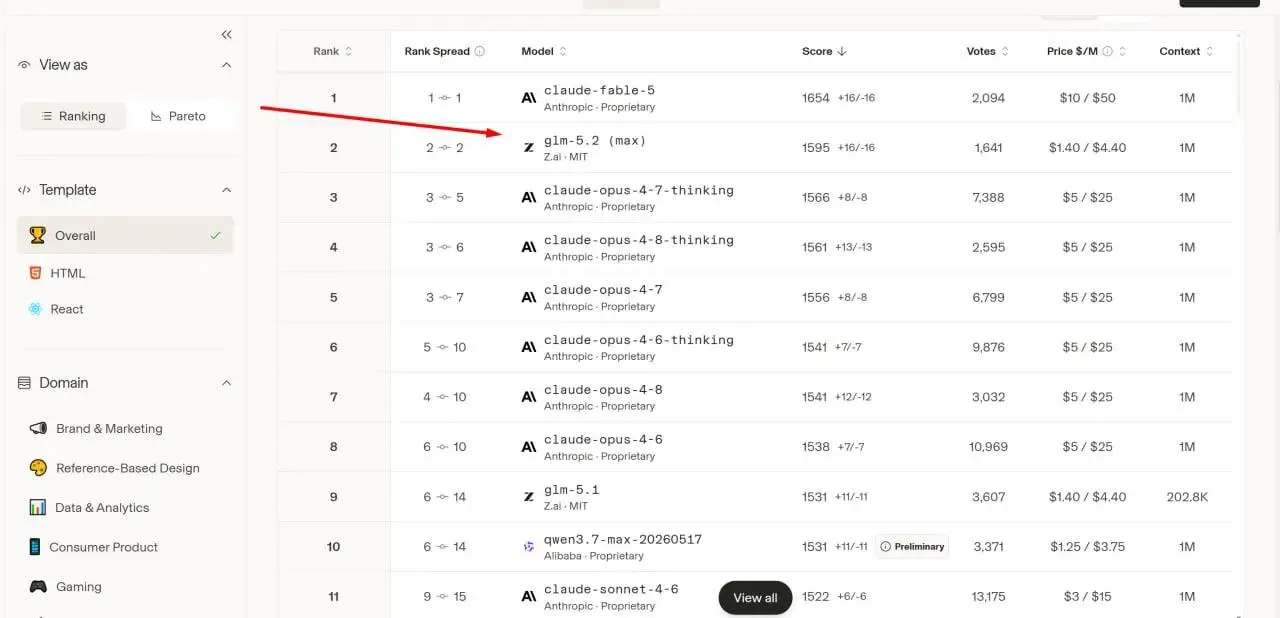
Task: Sort table by Rank column
Action: coord(333,51)
